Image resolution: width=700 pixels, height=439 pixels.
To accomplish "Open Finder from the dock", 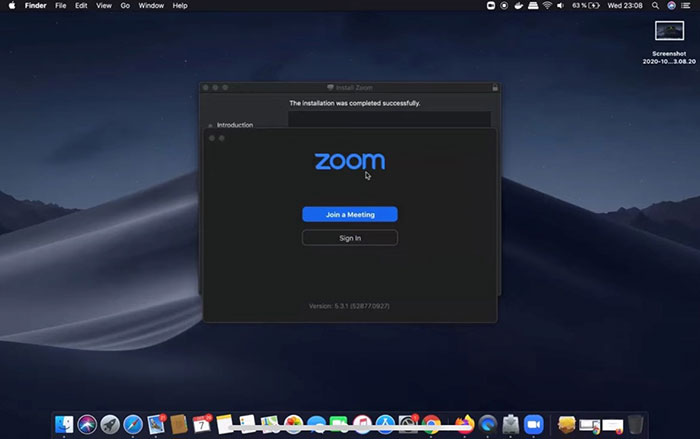I will [64, 424].
